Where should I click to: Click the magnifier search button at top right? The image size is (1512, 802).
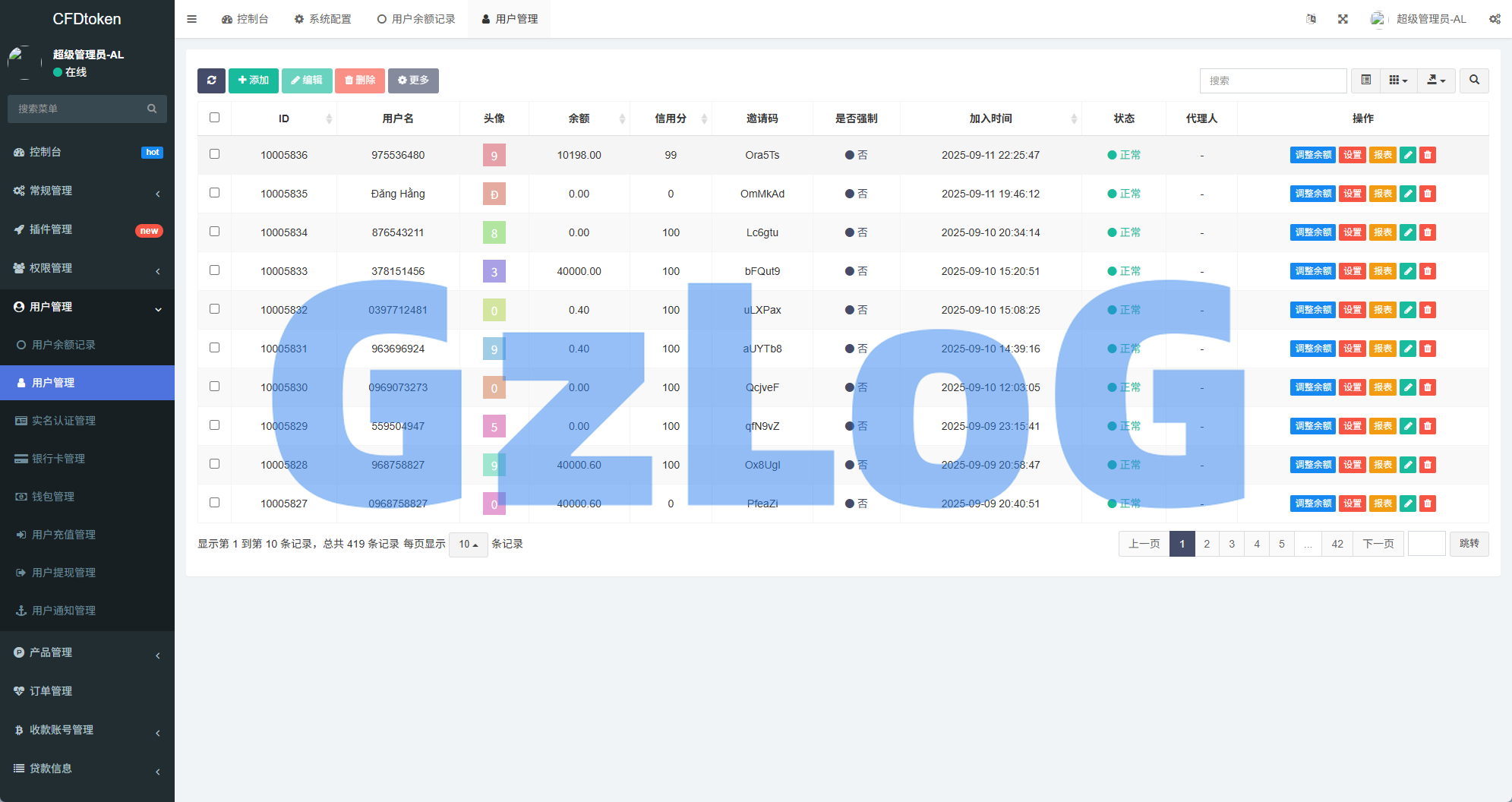pos(1473,81)
